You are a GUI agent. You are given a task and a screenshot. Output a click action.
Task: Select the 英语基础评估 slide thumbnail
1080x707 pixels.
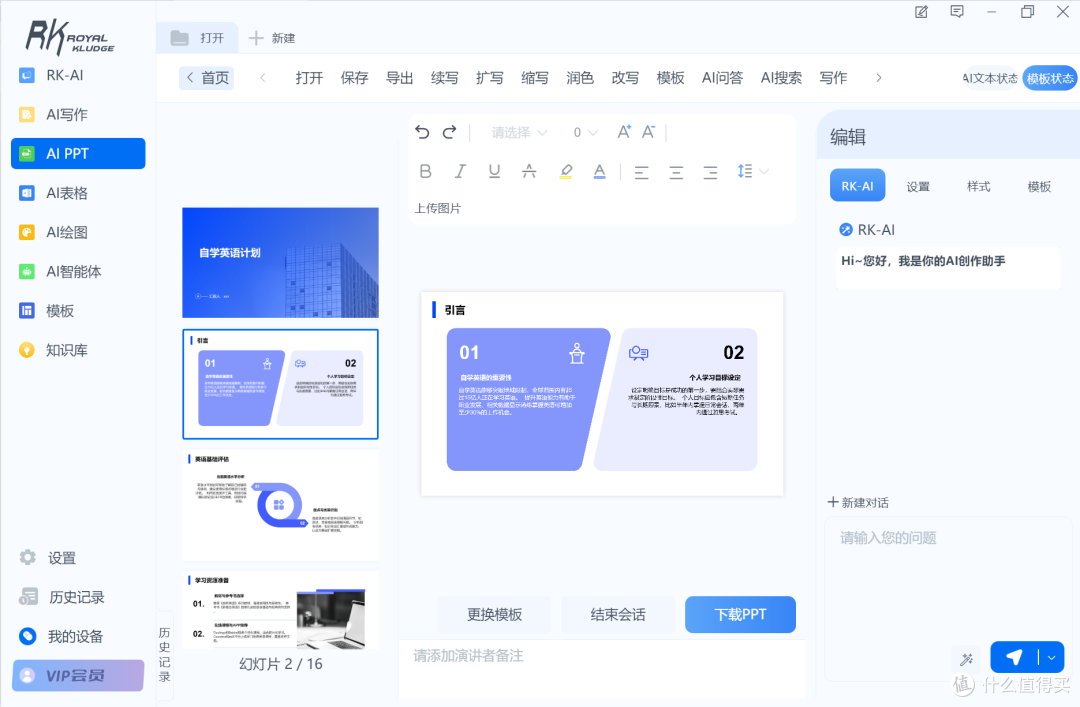[280, 505]
